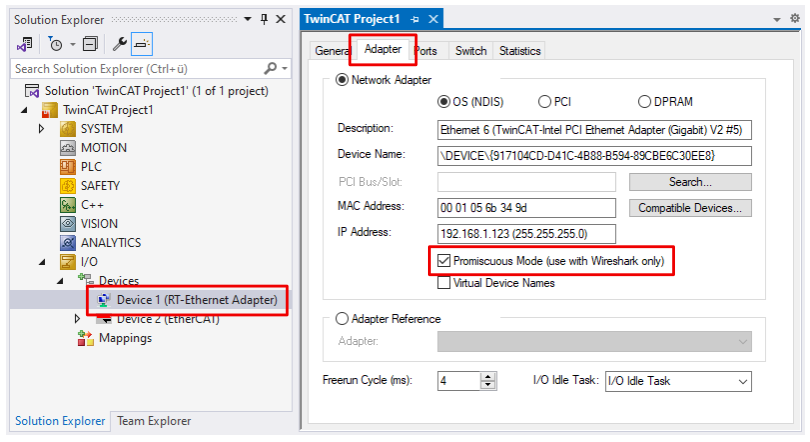Select the C++ node icon
Image resolution: width=810 pixels, height=442 pixels.
pos(68,205)
